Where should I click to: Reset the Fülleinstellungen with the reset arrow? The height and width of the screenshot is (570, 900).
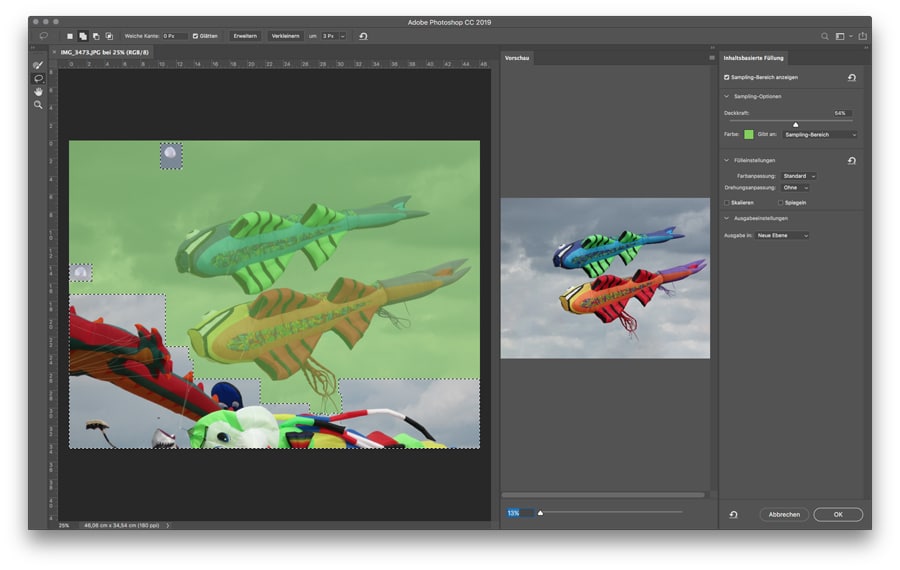(x=852, y=160)
